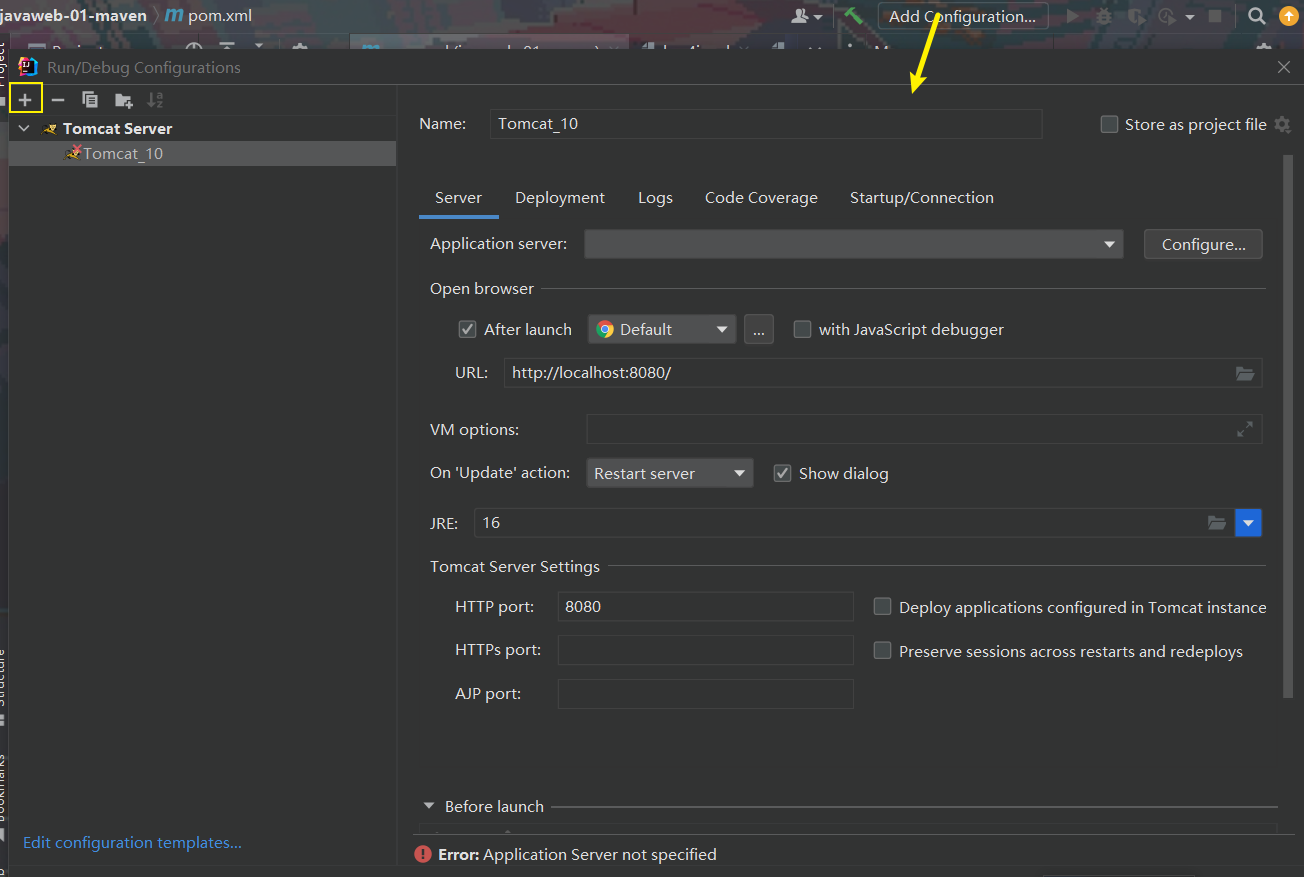Switch to the Server tab
This screenshot has width=1304, height=877.
pos(458,198)
